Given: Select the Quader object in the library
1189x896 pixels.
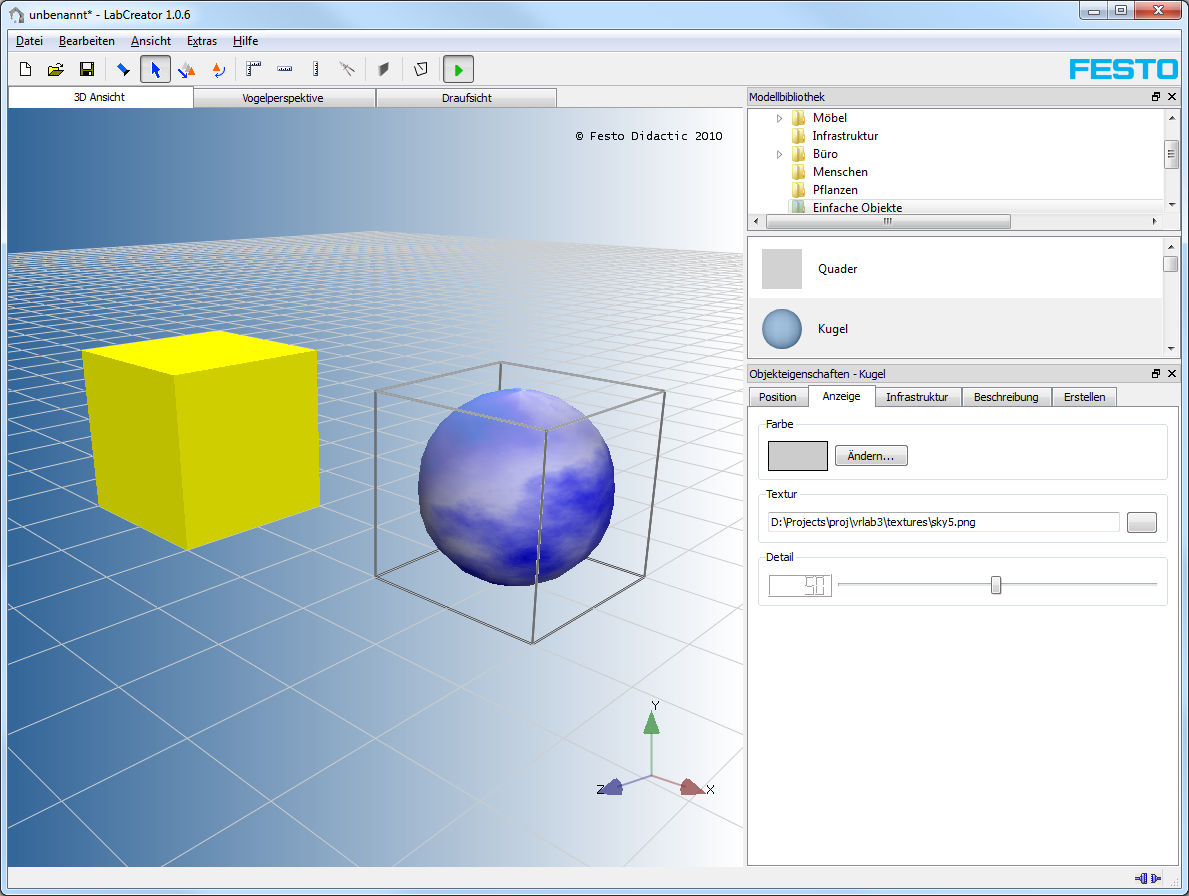Looking at the screenshot, I should [x=955, y=269].
